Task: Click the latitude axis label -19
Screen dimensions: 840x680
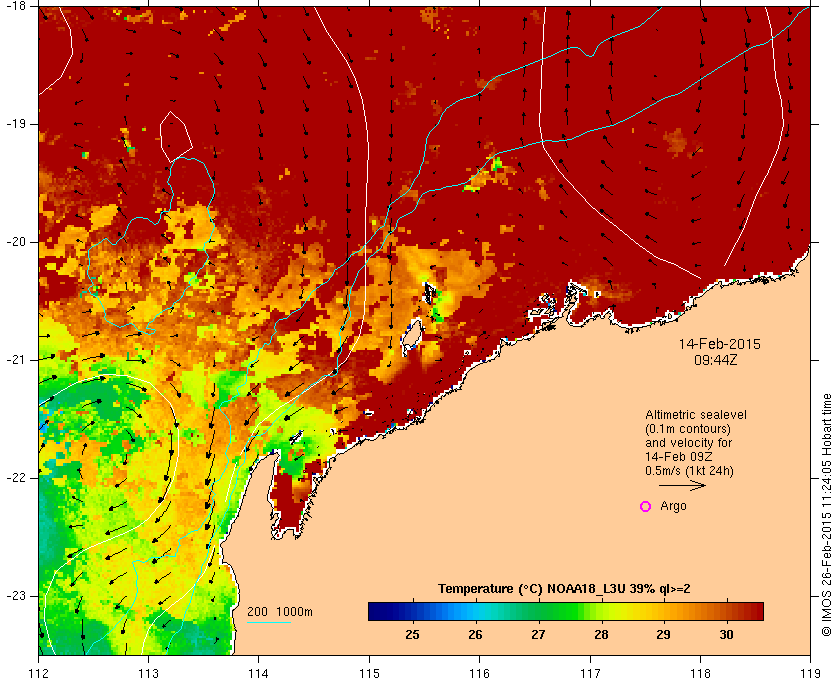Action: click(15, 124)
